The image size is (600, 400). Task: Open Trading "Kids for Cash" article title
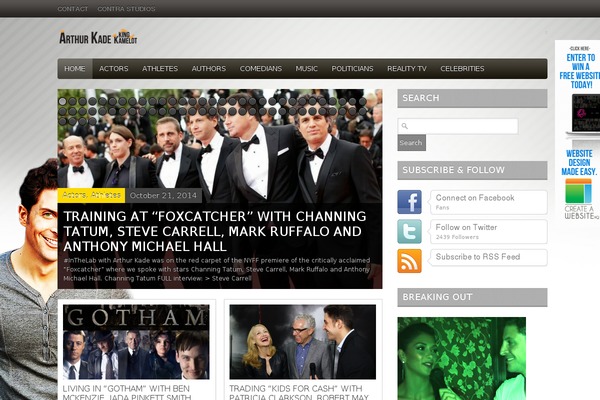tap(299, 393)
